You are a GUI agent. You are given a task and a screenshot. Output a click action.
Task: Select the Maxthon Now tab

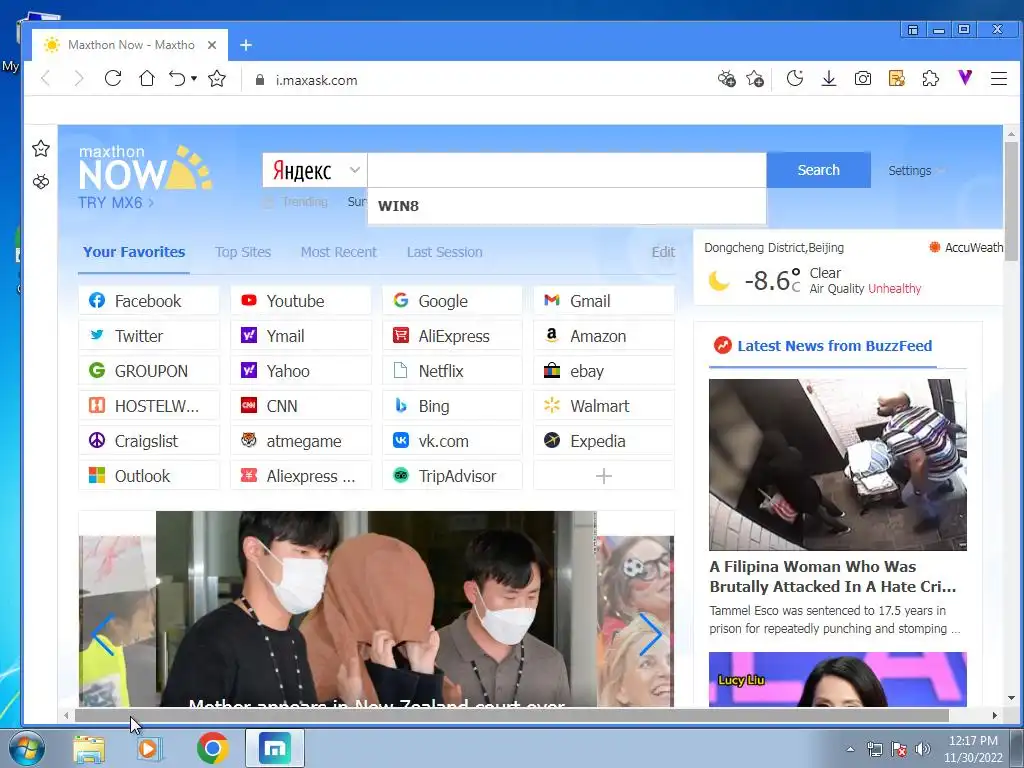pyautogui.click(x=131, y=45)
